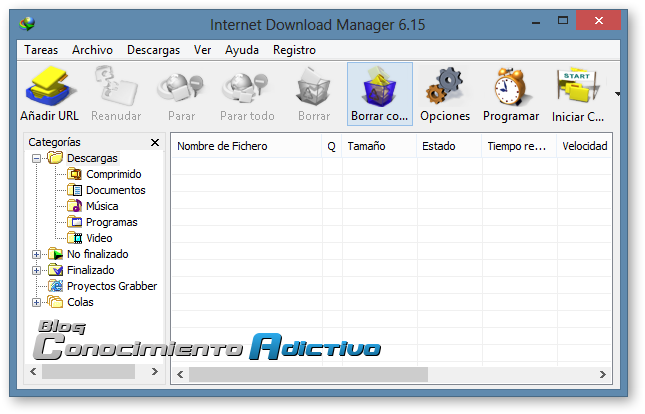Sort by Nombre de Fichero column
Screen dimensions: 645x414
point(246,146)
